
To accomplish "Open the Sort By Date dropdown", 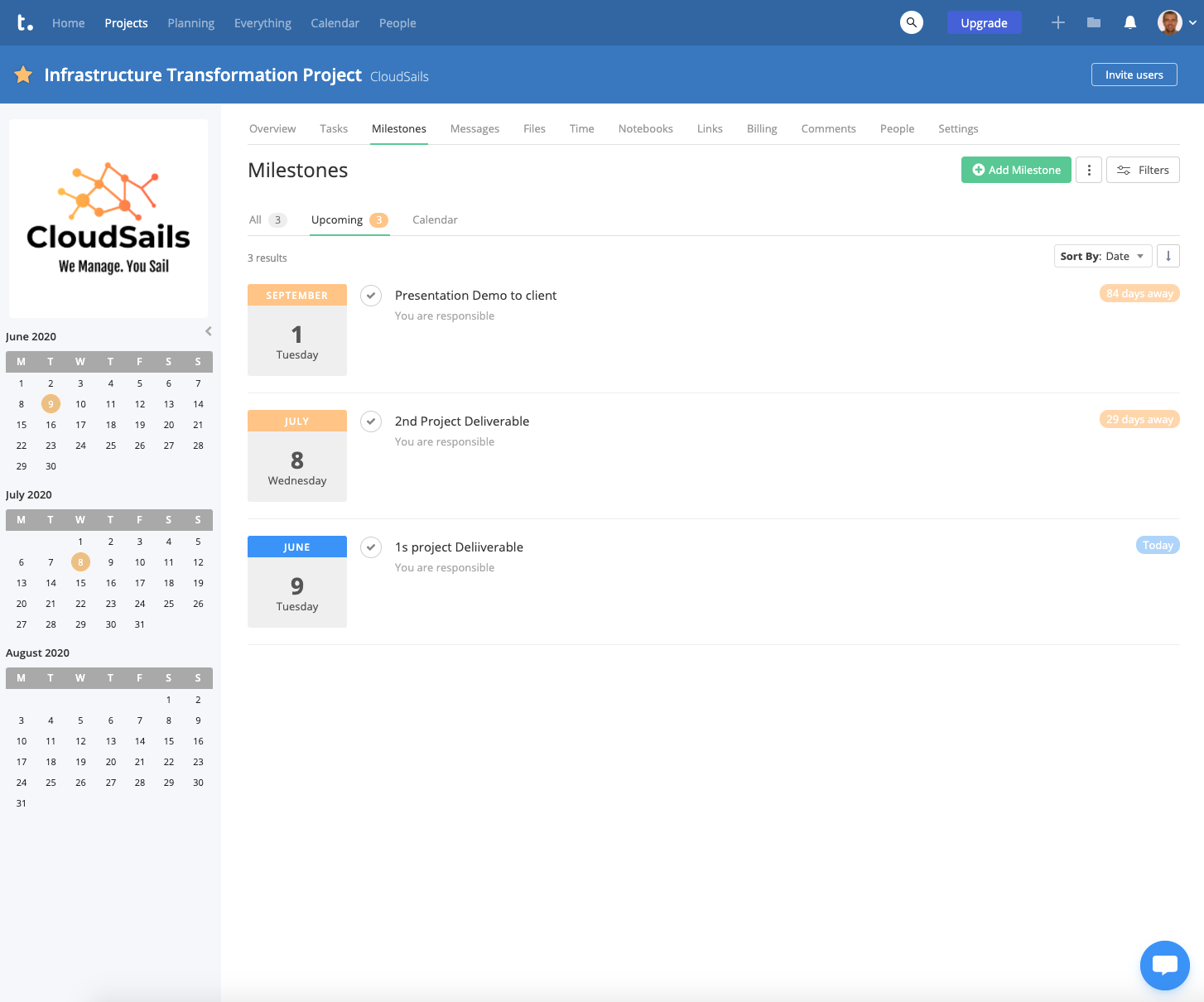I will (x=1101, y=256).
